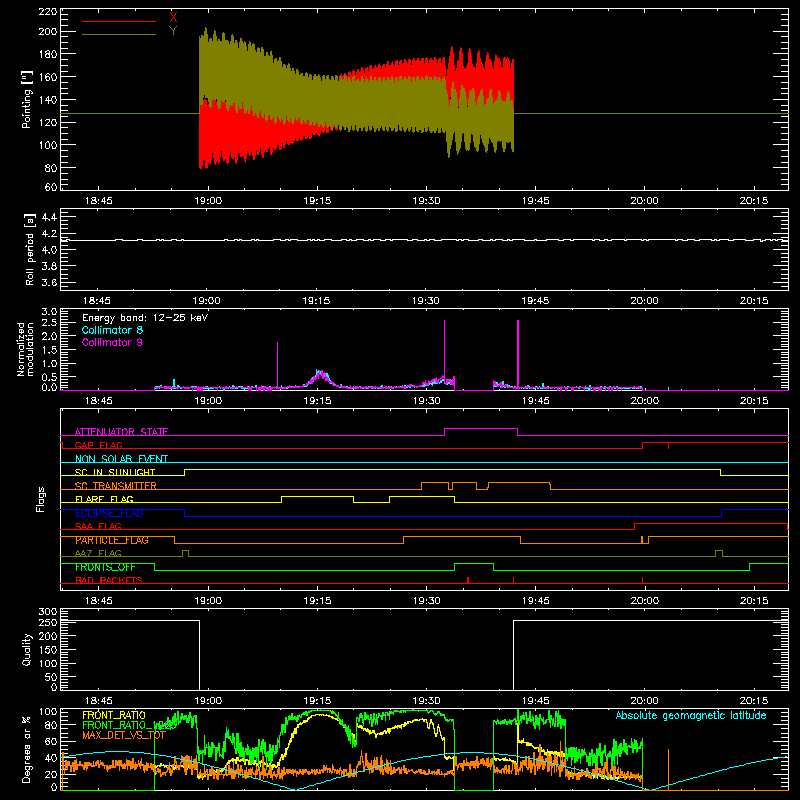Click the A47_FLAG pulse near 20:10
This screenshot has width=800, height=800.
pyautogui.click(x=719, y=553)
